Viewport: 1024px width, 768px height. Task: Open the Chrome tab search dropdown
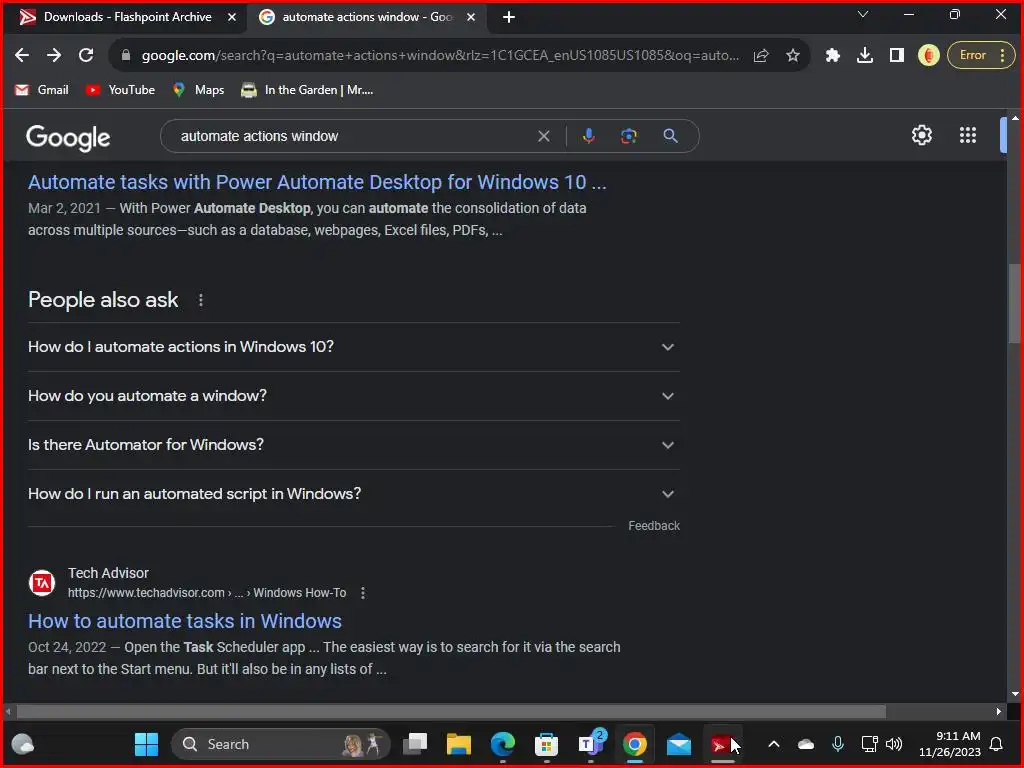[863, 14]
